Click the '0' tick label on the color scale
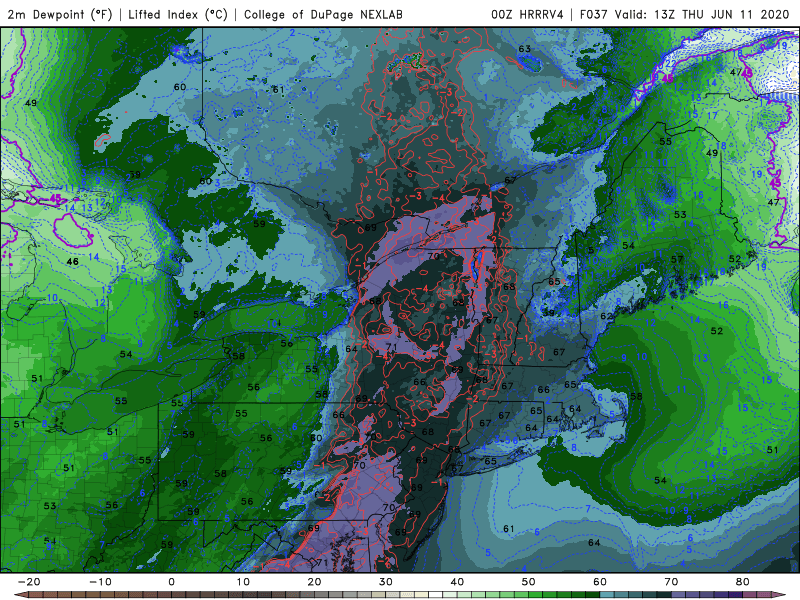The height and width of the screenshot is (600, 800). pos(171,582)
